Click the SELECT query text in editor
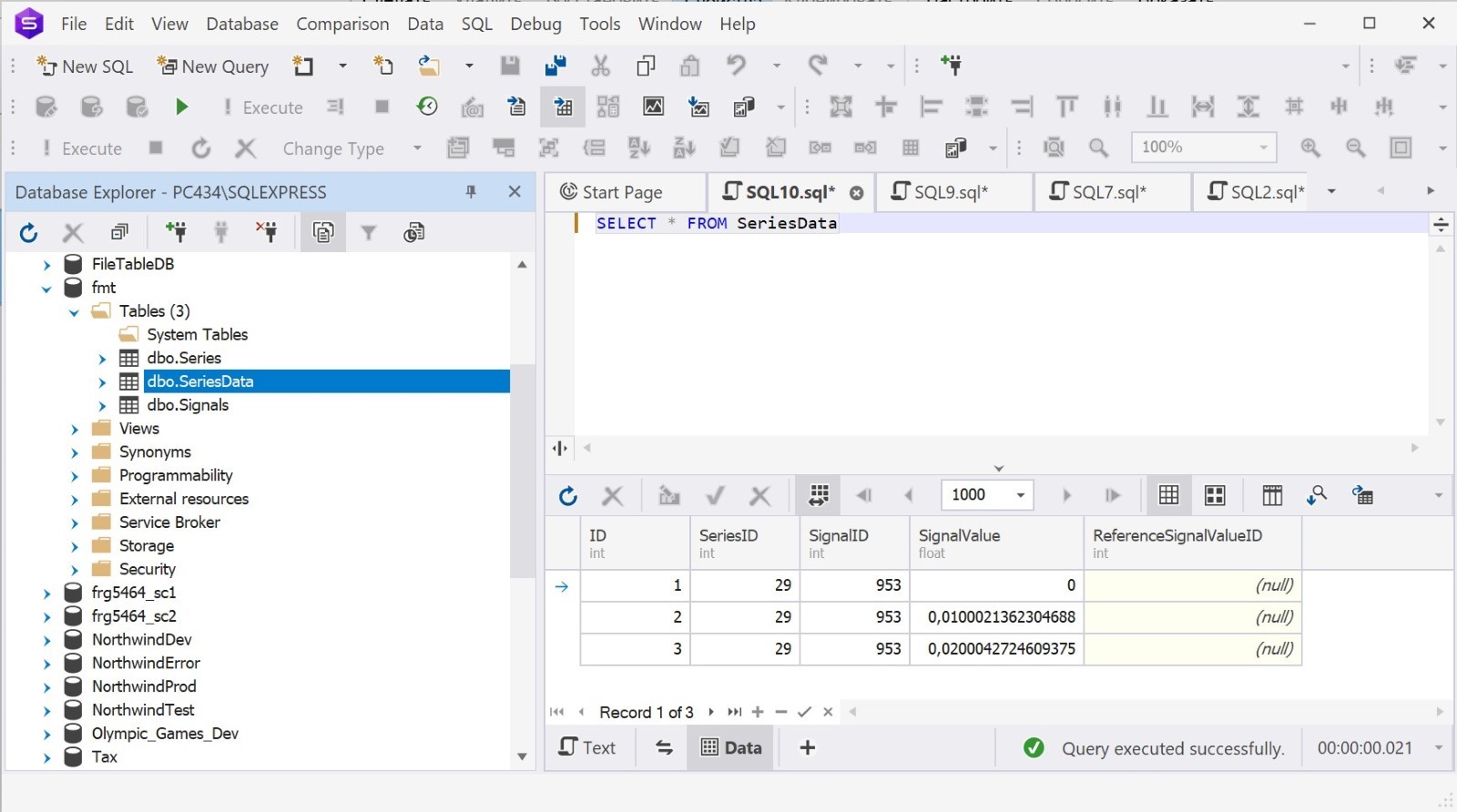 (x=716, y=223)
